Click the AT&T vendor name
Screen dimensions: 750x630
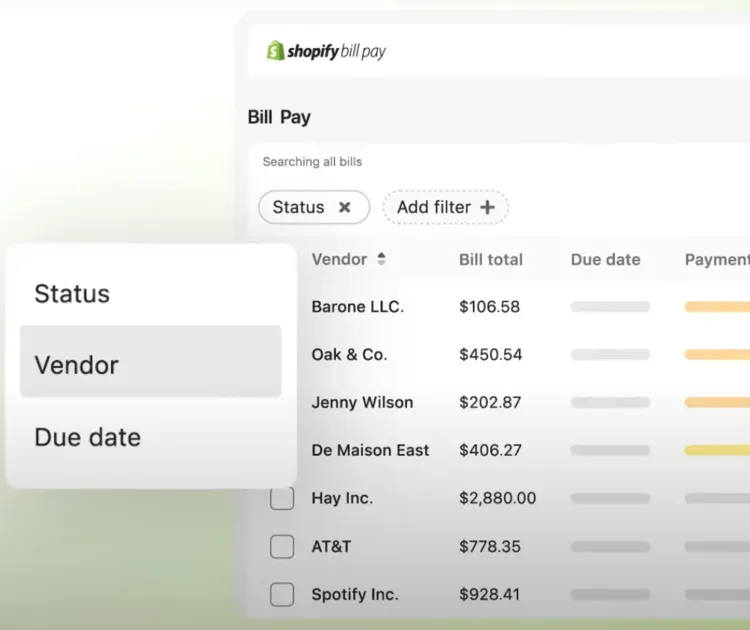(x=331, y=546)
